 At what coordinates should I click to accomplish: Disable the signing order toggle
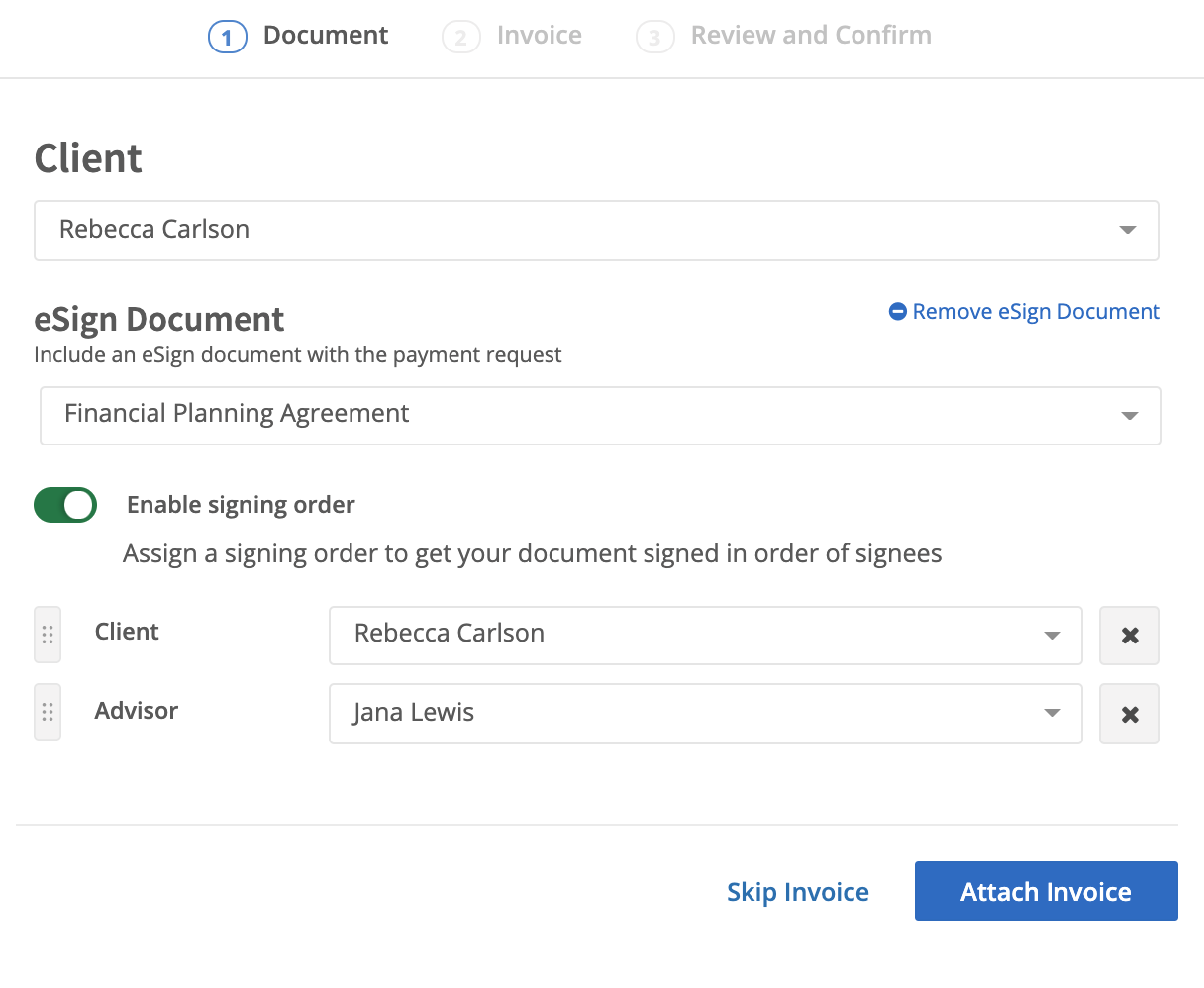[65, 505]
